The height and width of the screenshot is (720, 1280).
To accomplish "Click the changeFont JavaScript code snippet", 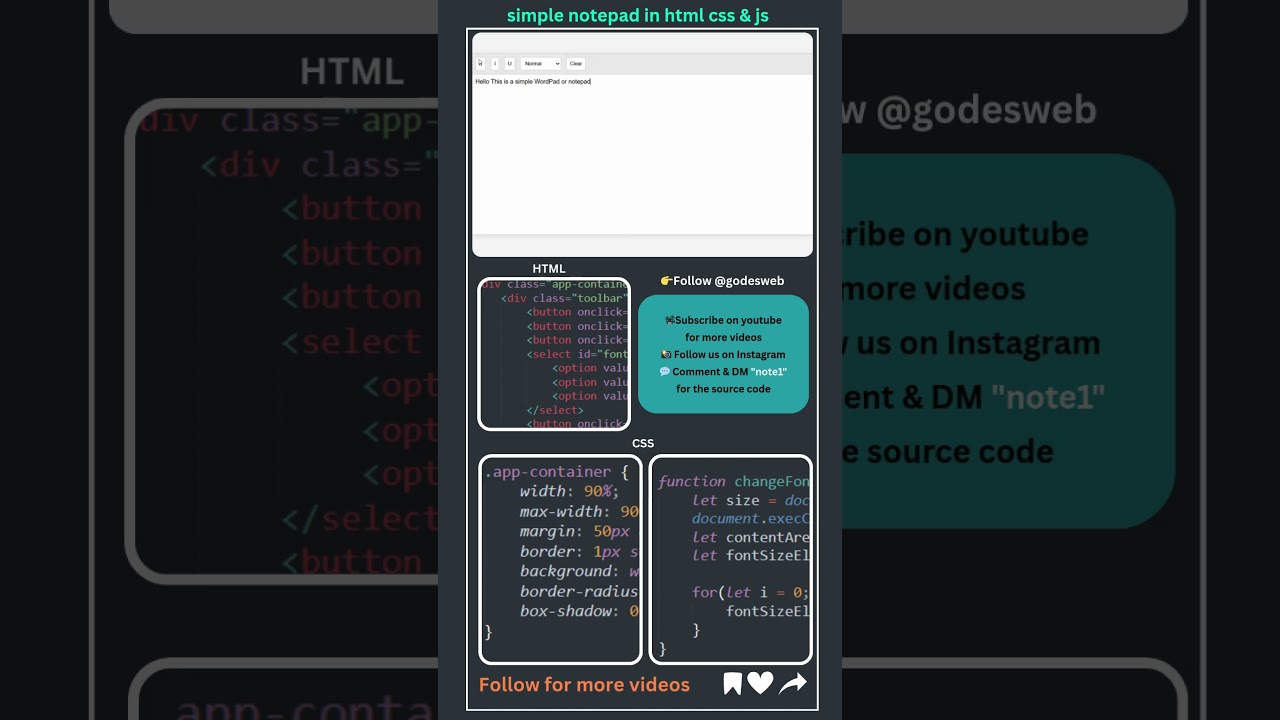I will 731,559.
